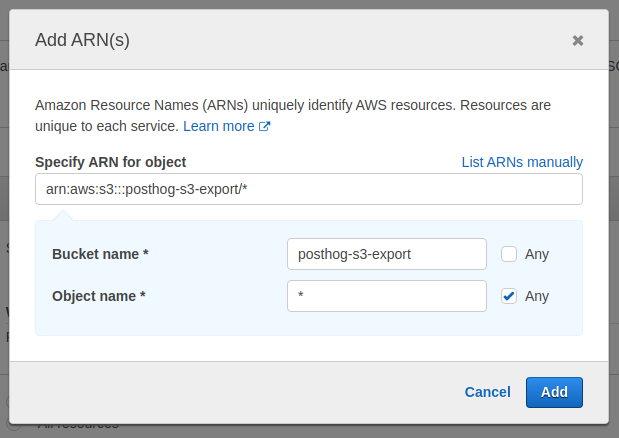This screenshot has width=619, height=438.
Task: Uncheck the Any checkbox for Object name
Action: click(509, 296)
